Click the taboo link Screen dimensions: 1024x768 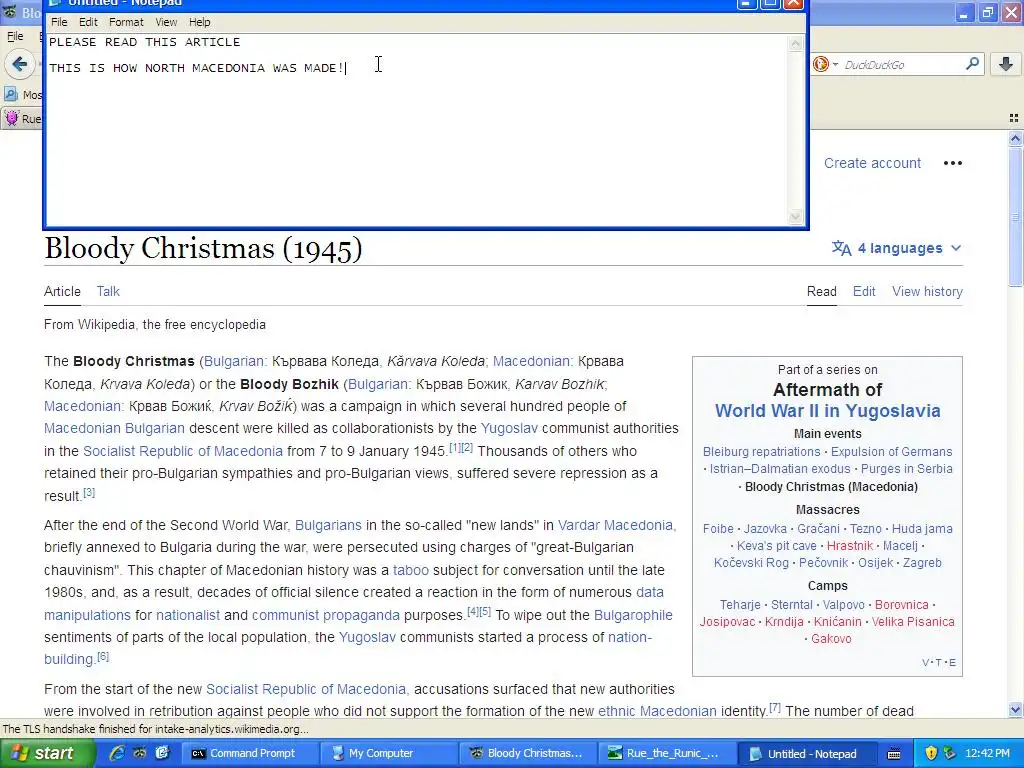tap(411, 570)
